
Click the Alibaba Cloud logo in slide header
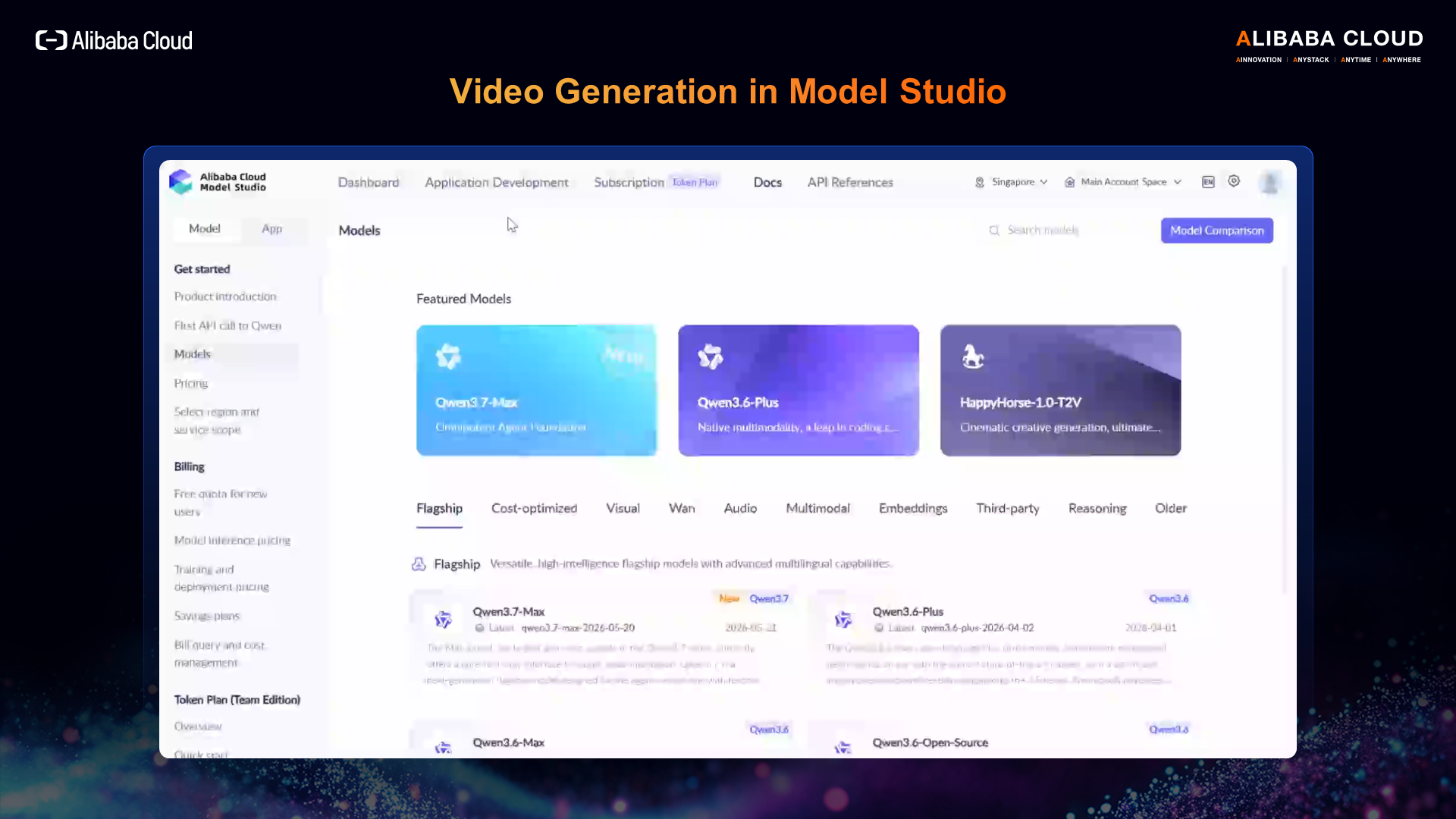coord(114,40)
